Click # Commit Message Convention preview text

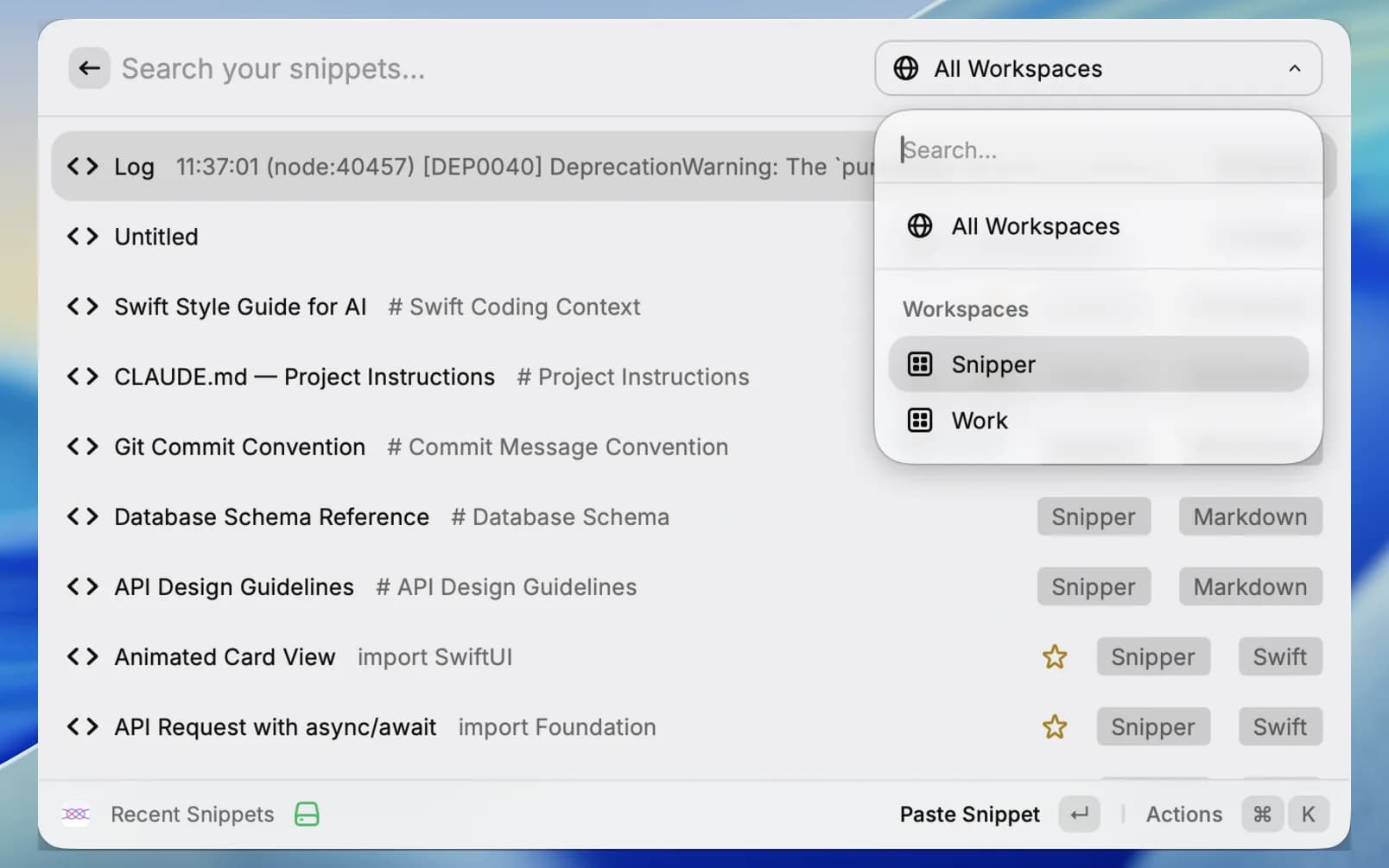[x=558, y=447]
